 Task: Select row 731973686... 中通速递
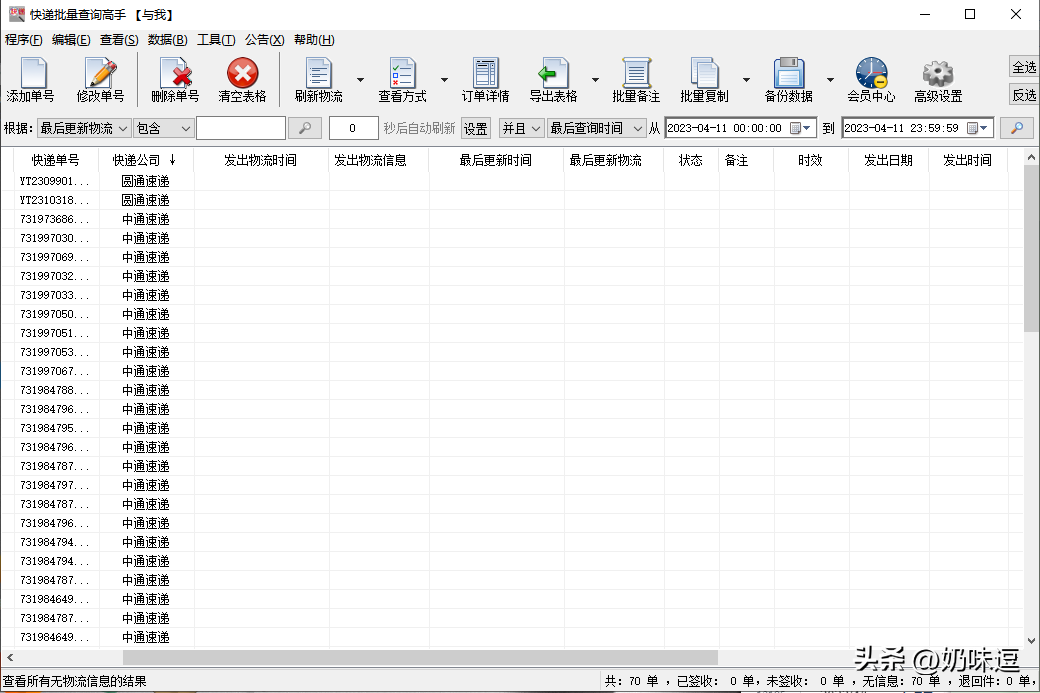[x=511, y=219]
